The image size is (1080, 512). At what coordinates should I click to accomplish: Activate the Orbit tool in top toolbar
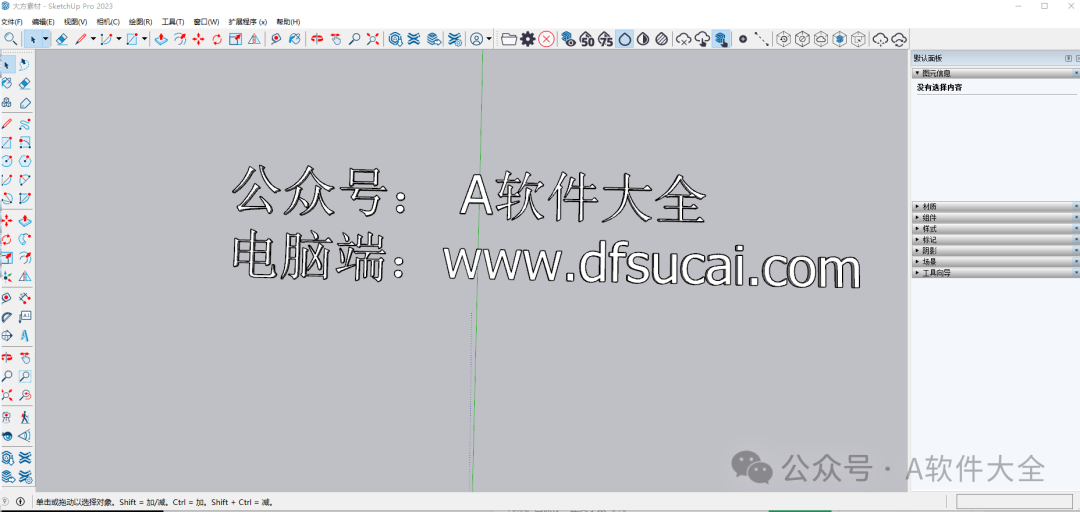[317, 39]
